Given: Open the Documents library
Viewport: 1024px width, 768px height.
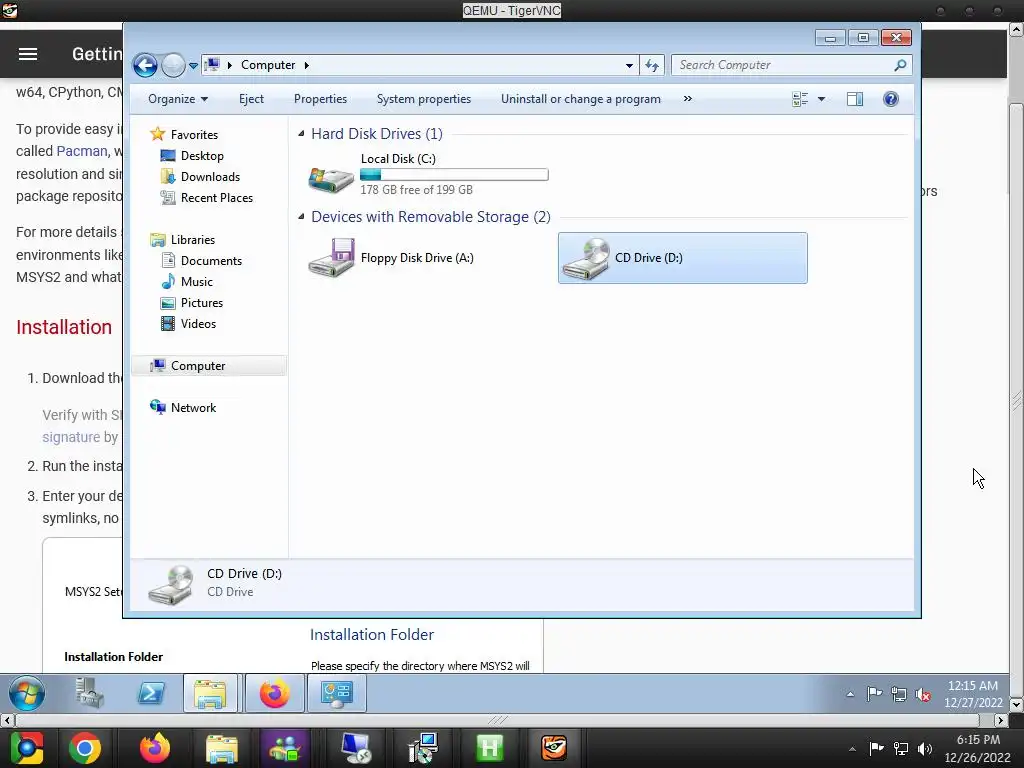Looking at the screenshot, I should pyautogui.click(x=211, y=261).
